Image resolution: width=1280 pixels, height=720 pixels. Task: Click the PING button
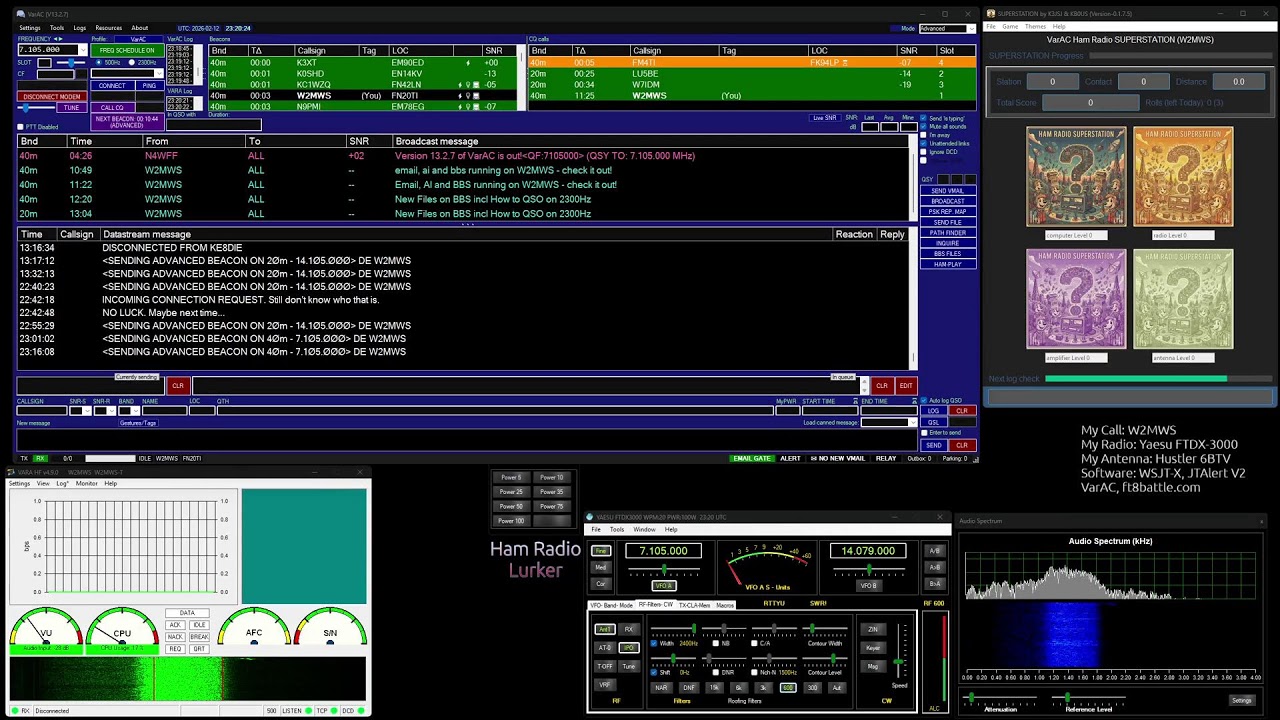149,86
